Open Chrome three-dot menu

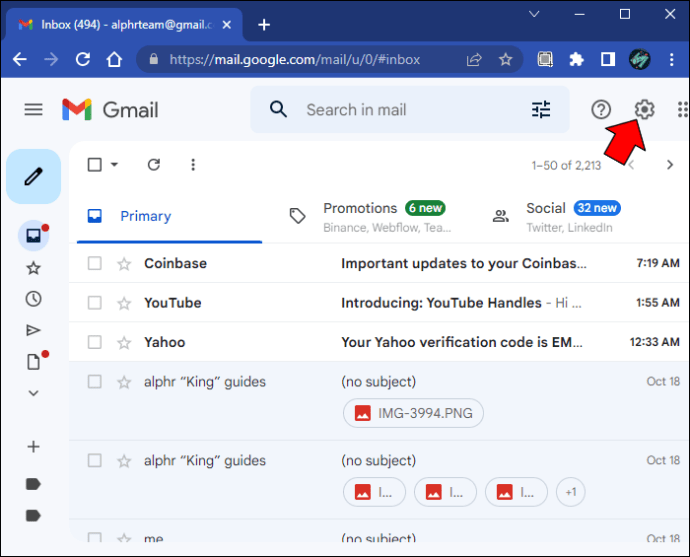pos(672,59)
